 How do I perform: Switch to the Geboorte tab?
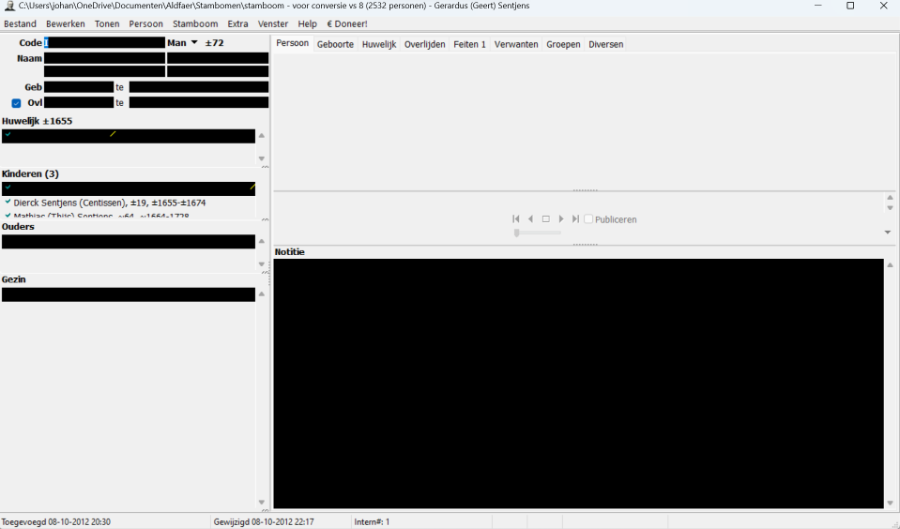point(335,44)
